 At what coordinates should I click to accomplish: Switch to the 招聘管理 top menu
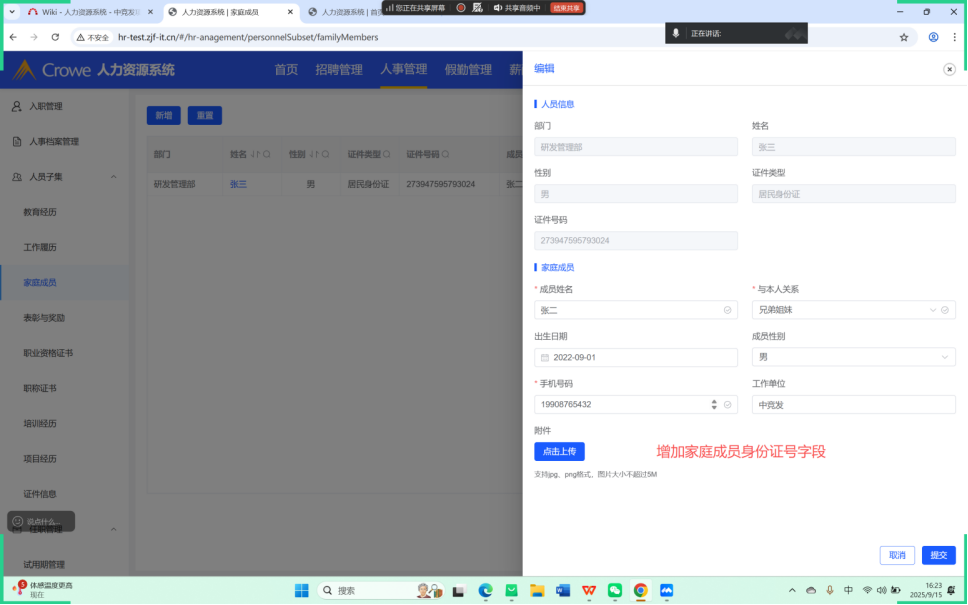coord(339,70)
